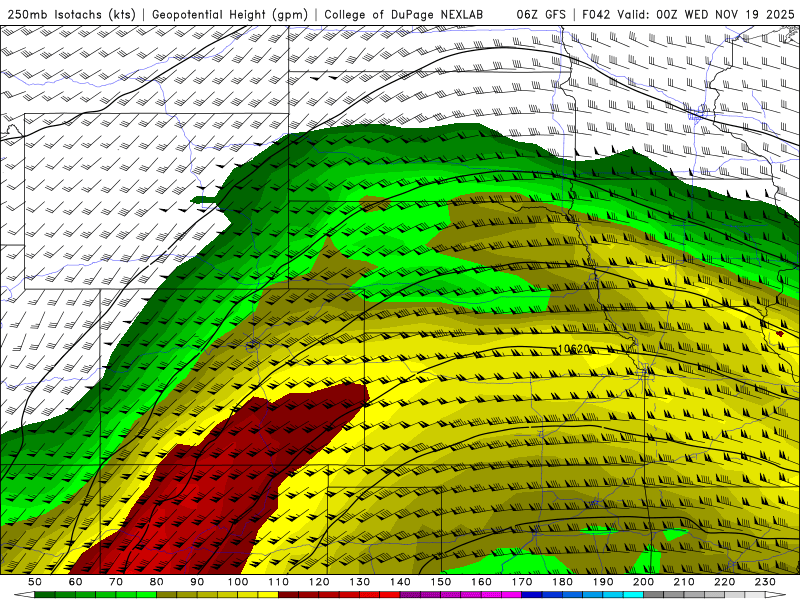Click the 'F042 Valid: 00Z WED NOV 19 2025' text
This screenshot has width=800, height=600.
click(688, 14)
